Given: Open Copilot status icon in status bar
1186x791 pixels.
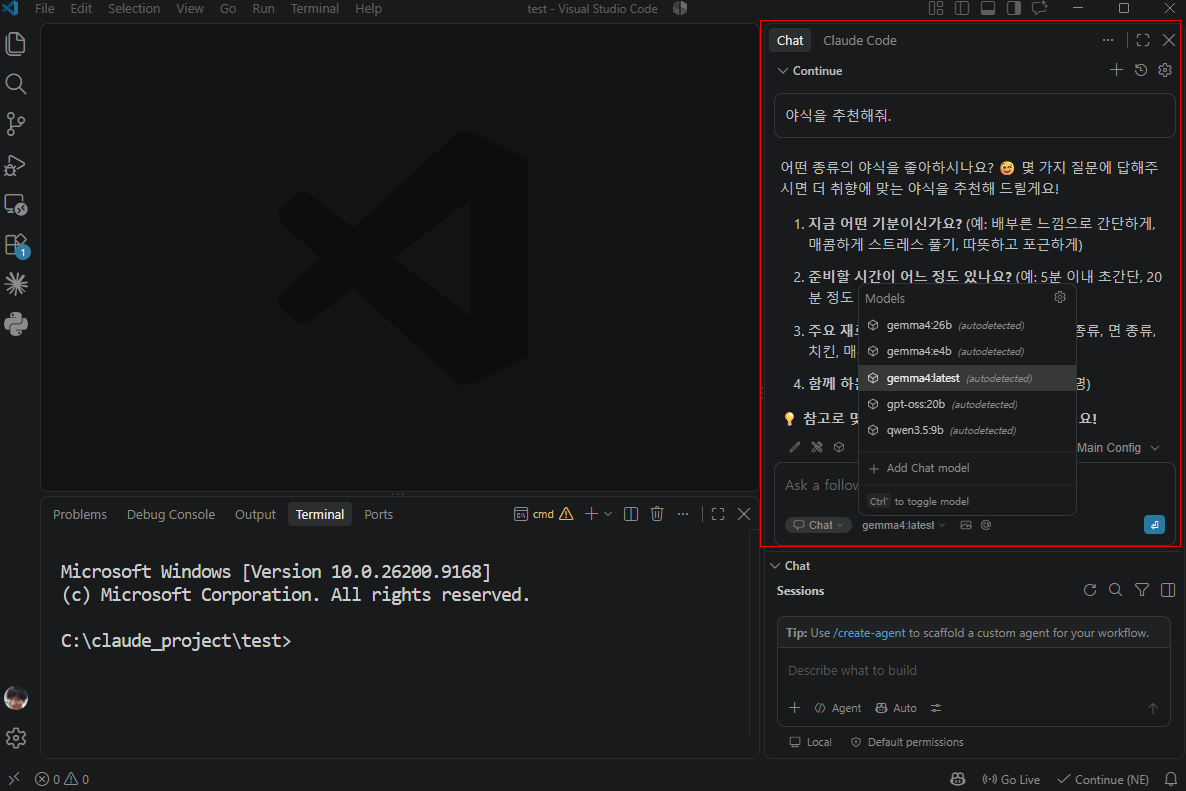Looking at the screenshot, I should coord(958,779).
